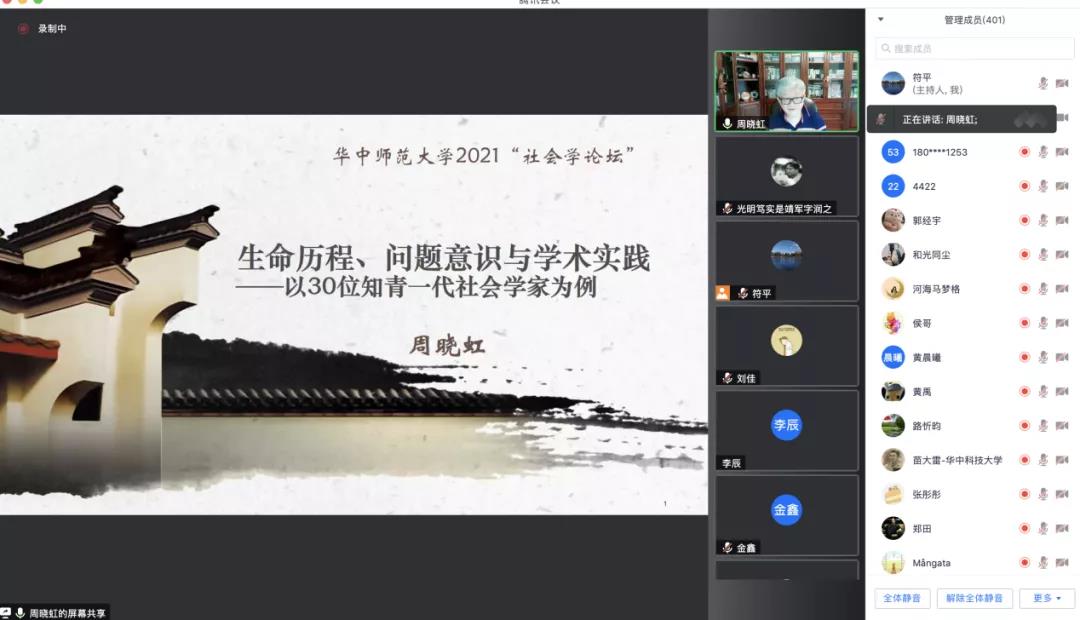This screenshot has width=1080, height=620.
Task: Click the recording indicator icon
Action: [23, 29]
